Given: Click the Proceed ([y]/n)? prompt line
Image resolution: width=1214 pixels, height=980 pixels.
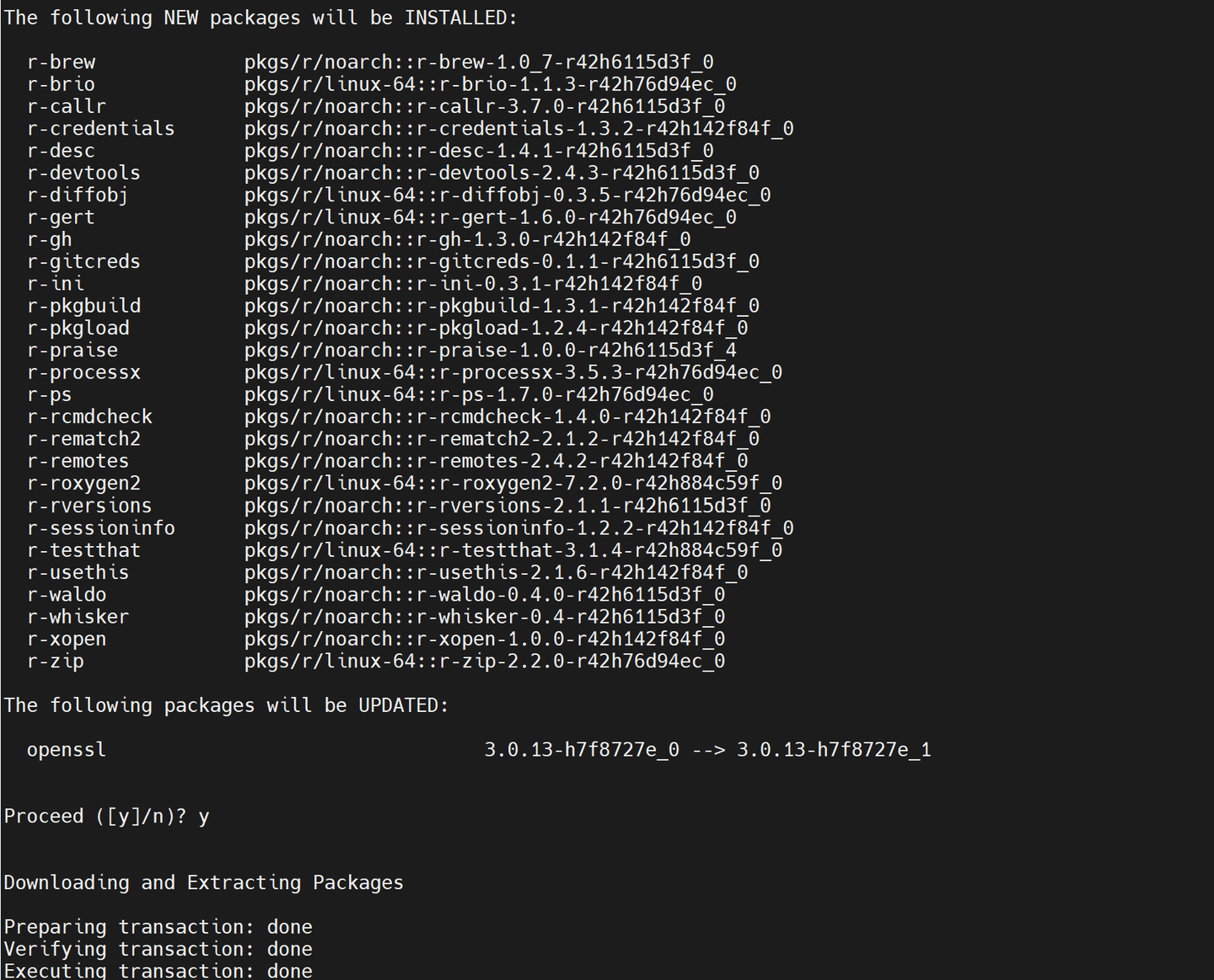Looking at the screenshot, I should click(106, 817).
